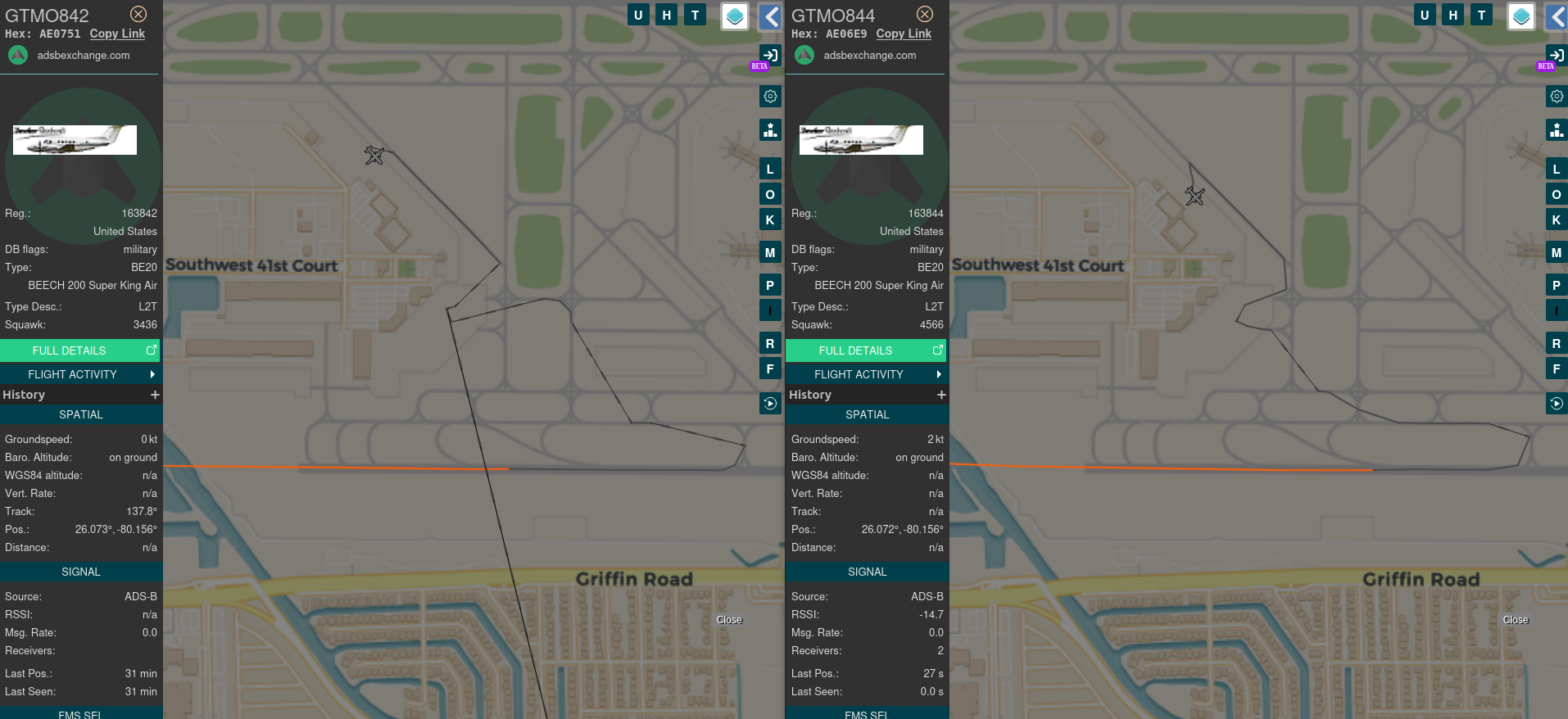The image size is (1568, 719).
Task: Toggle F button on left map
Action: pyautogui.click(x=770, y=369)
